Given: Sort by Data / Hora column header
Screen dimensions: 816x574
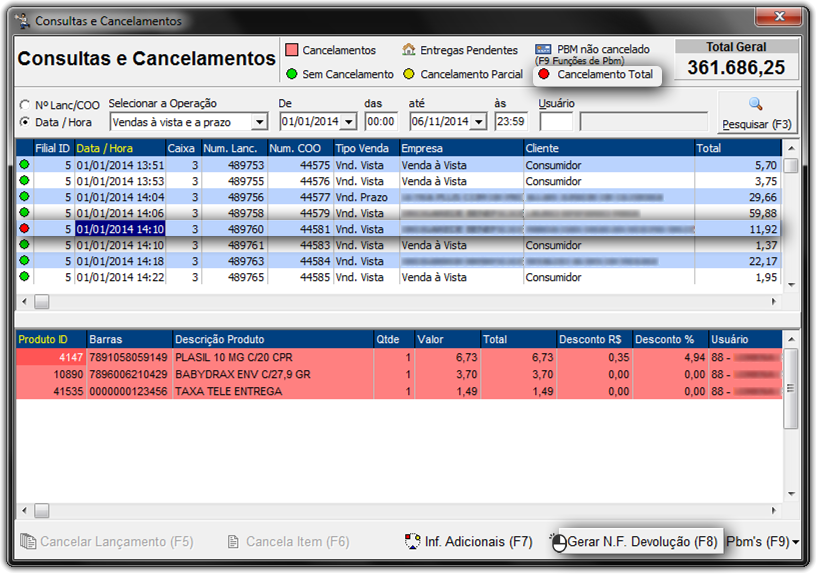Looking at the screenshot, I should [x=120, y=148].
